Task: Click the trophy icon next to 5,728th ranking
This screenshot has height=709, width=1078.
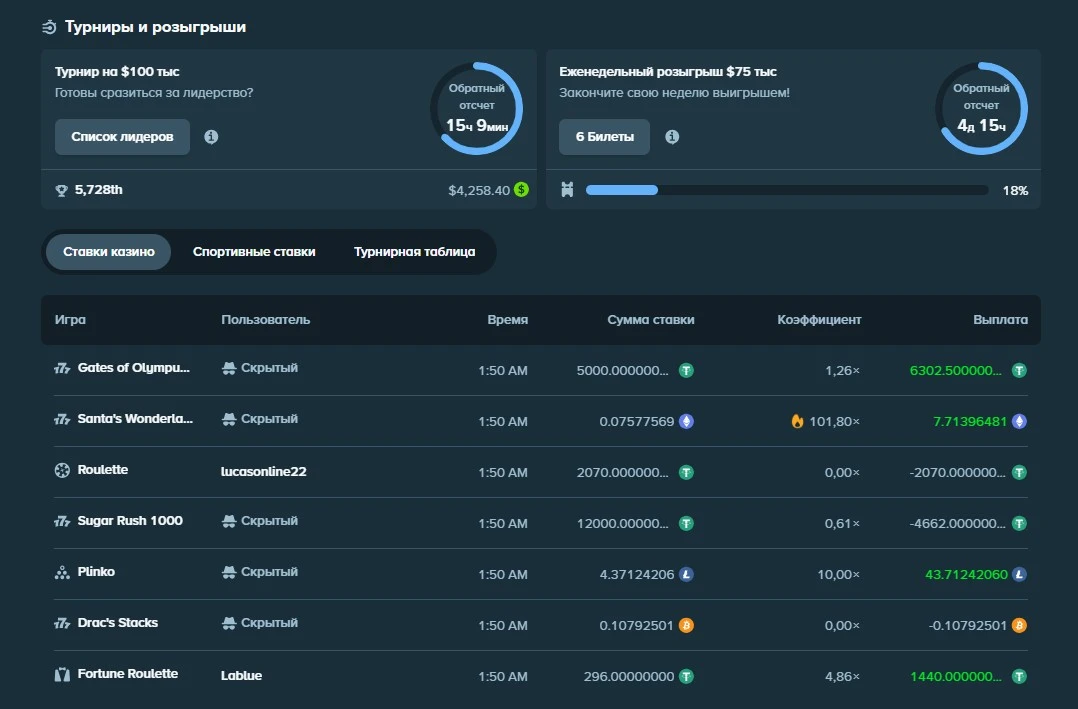Action: tap(60, 189)
